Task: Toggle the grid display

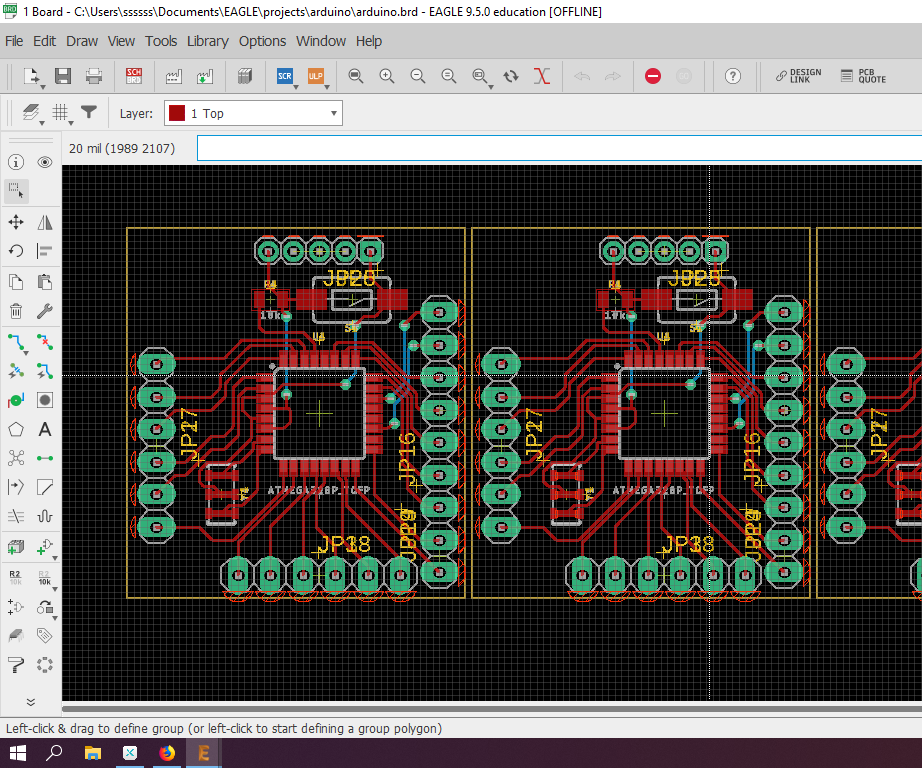Action: [61, 112]
